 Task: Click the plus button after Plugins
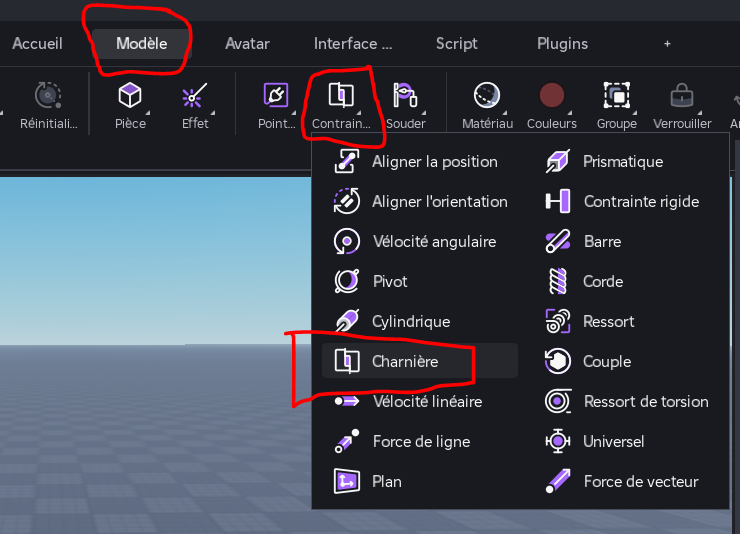tap(667, 44)
